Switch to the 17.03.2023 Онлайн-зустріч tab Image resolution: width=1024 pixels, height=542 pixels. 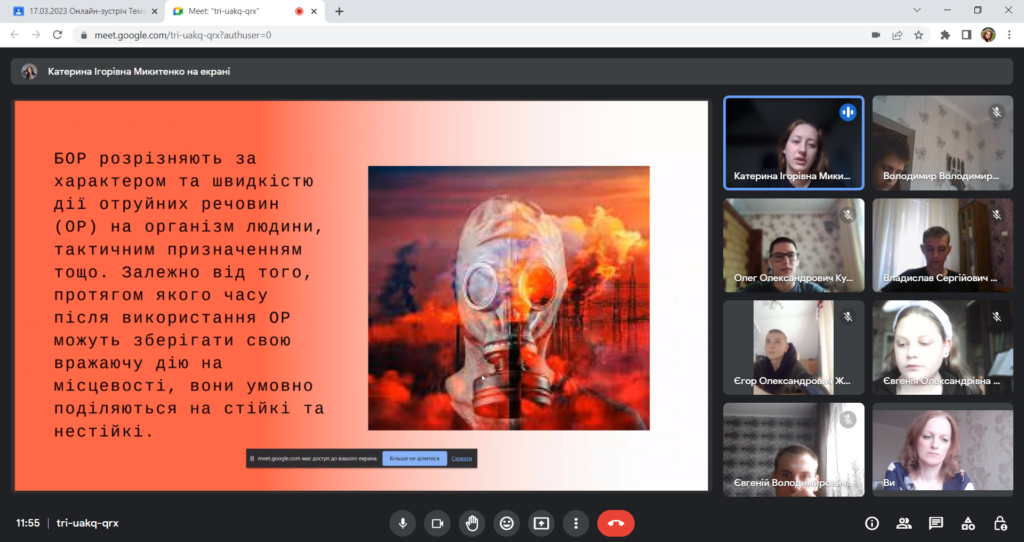coord(80,11)
